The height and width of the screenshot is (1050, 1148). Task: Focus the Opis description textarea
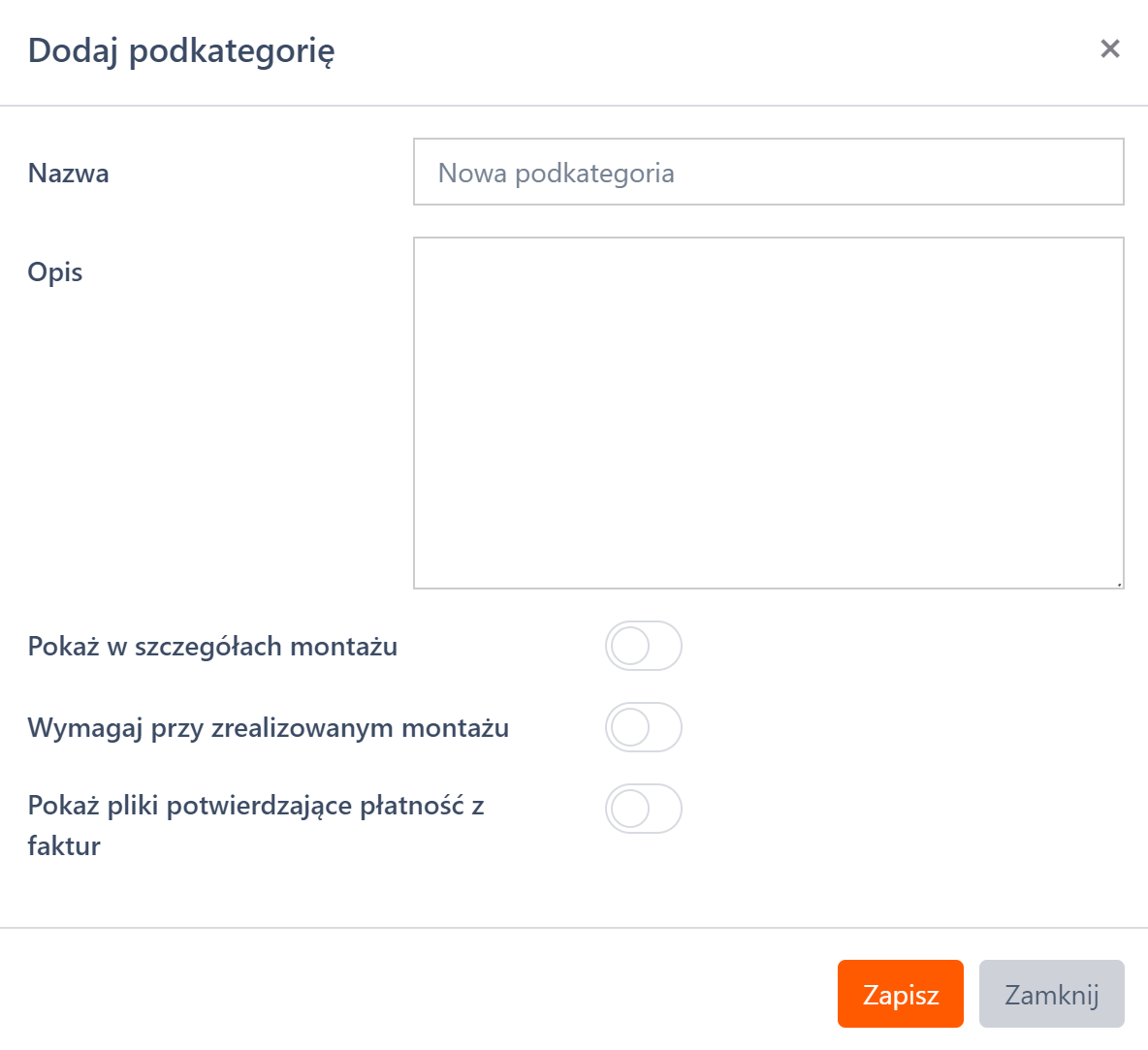(768, 412)
